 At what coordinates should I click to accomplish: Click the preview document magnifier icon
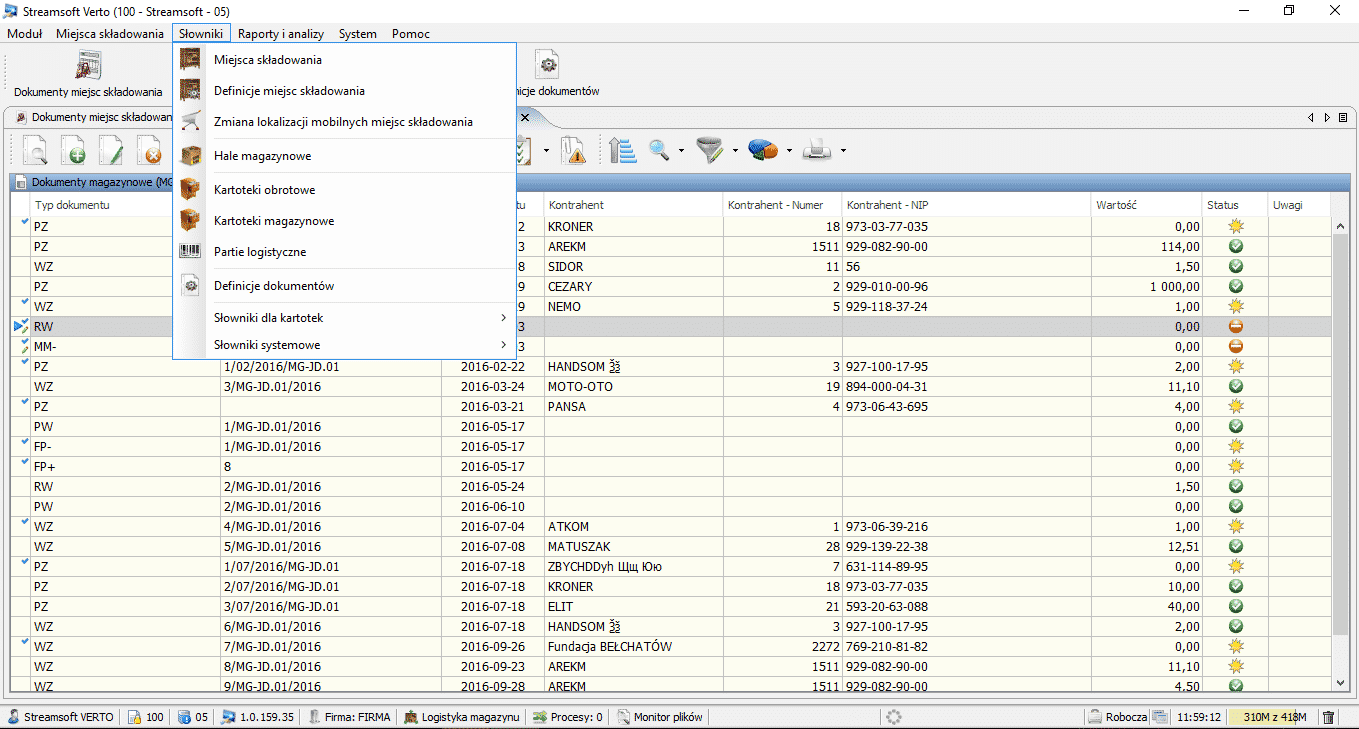click(x=35, y=151)
